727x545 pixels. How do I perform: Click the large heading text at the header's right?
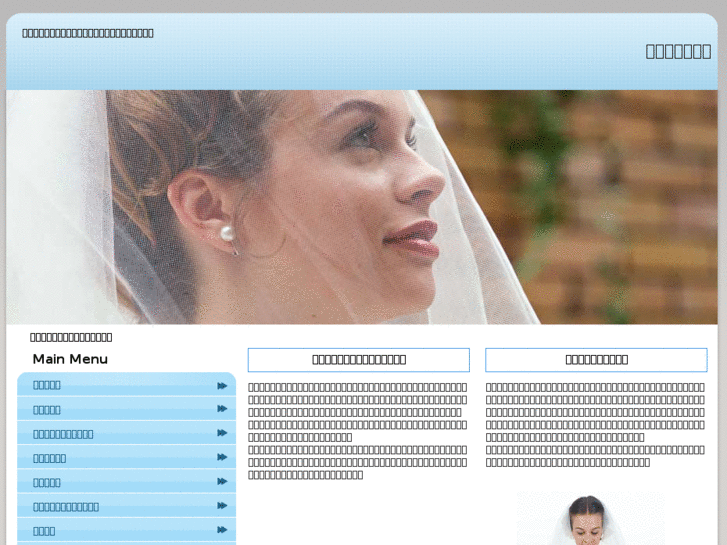click(x=678, y=51)
